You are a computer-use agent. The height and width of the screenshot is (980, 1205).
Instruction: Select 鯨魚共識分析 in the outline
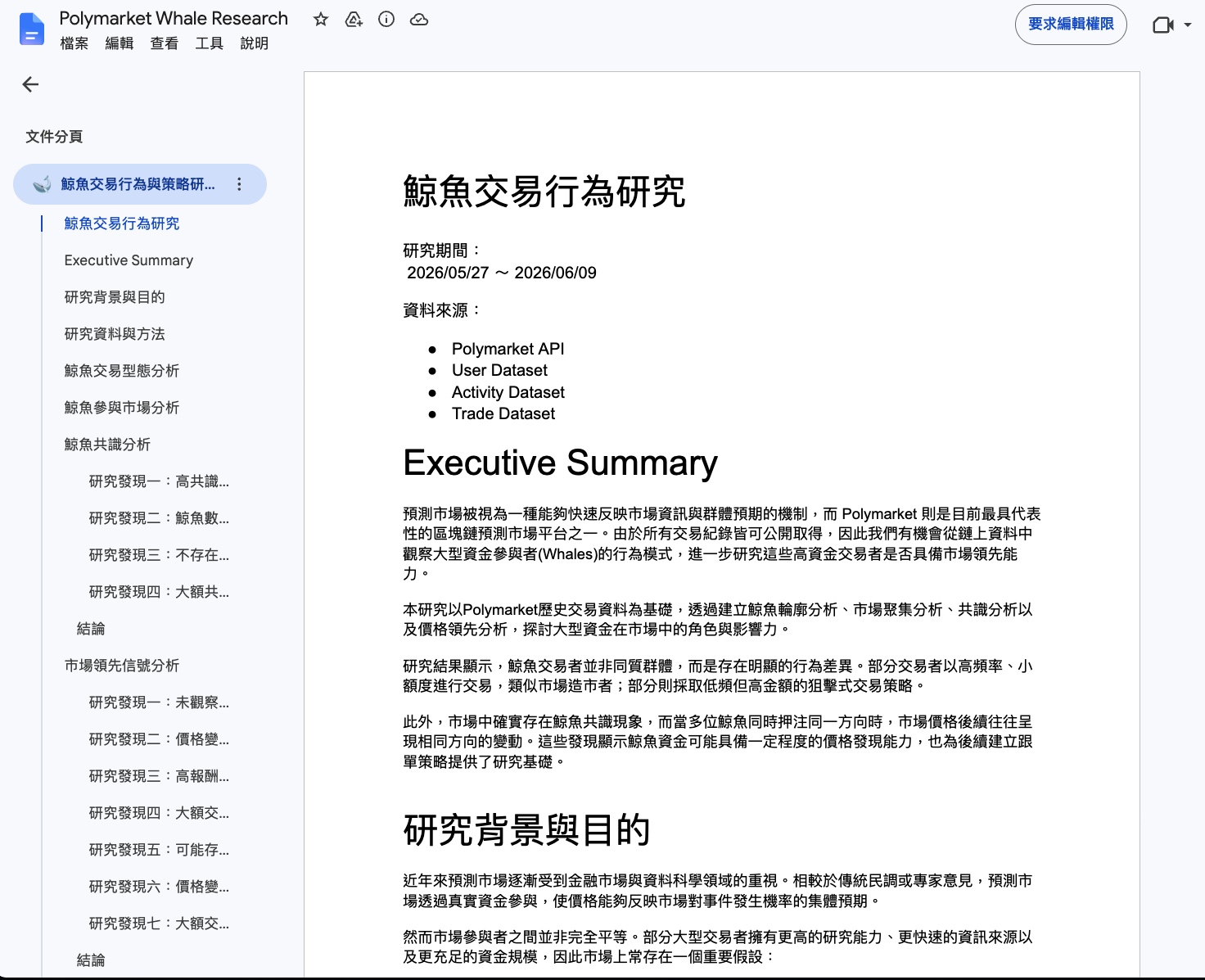(107, 445)
